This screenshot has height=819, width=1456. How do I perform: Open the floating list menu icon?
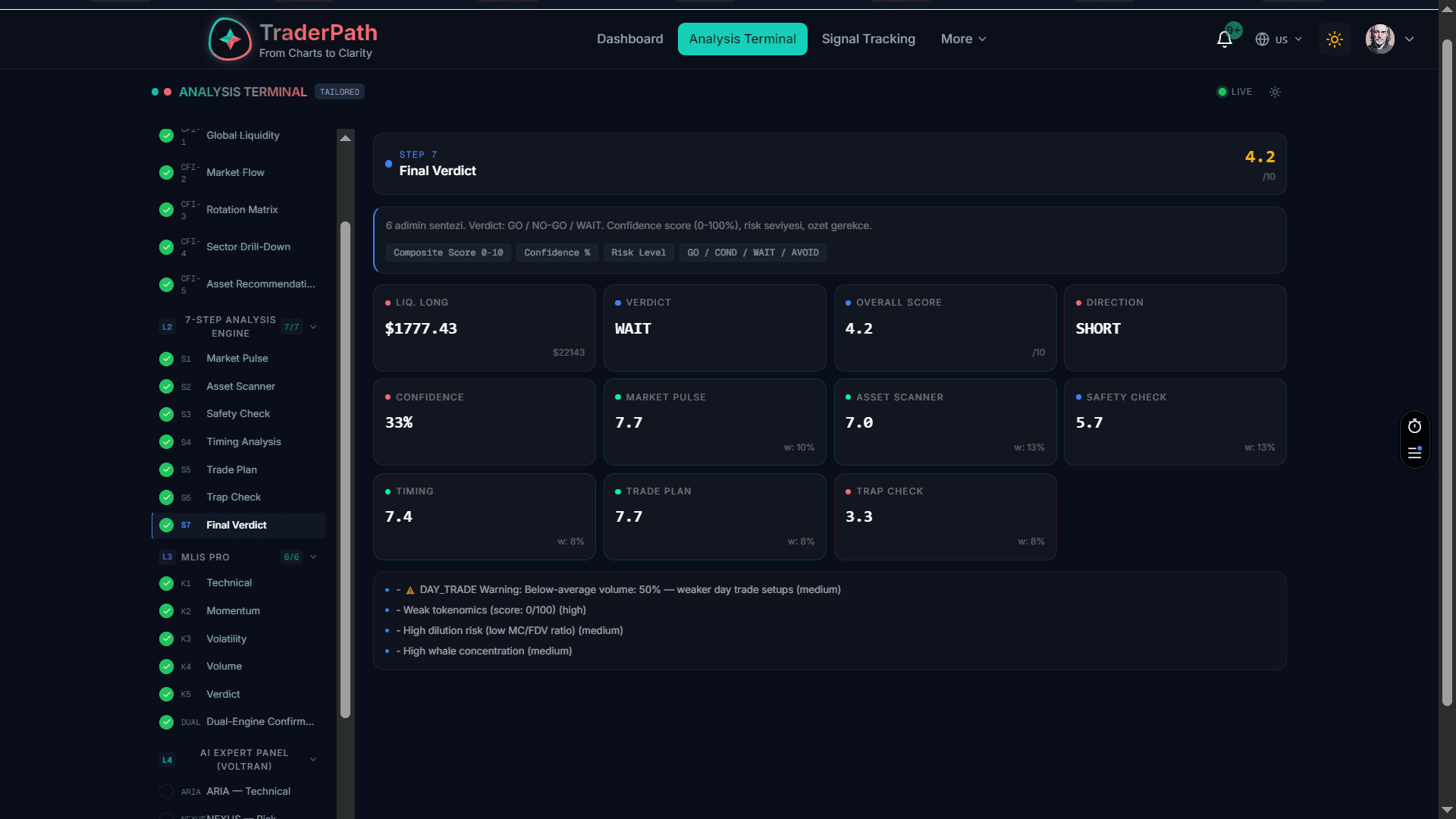[1414, 453]
